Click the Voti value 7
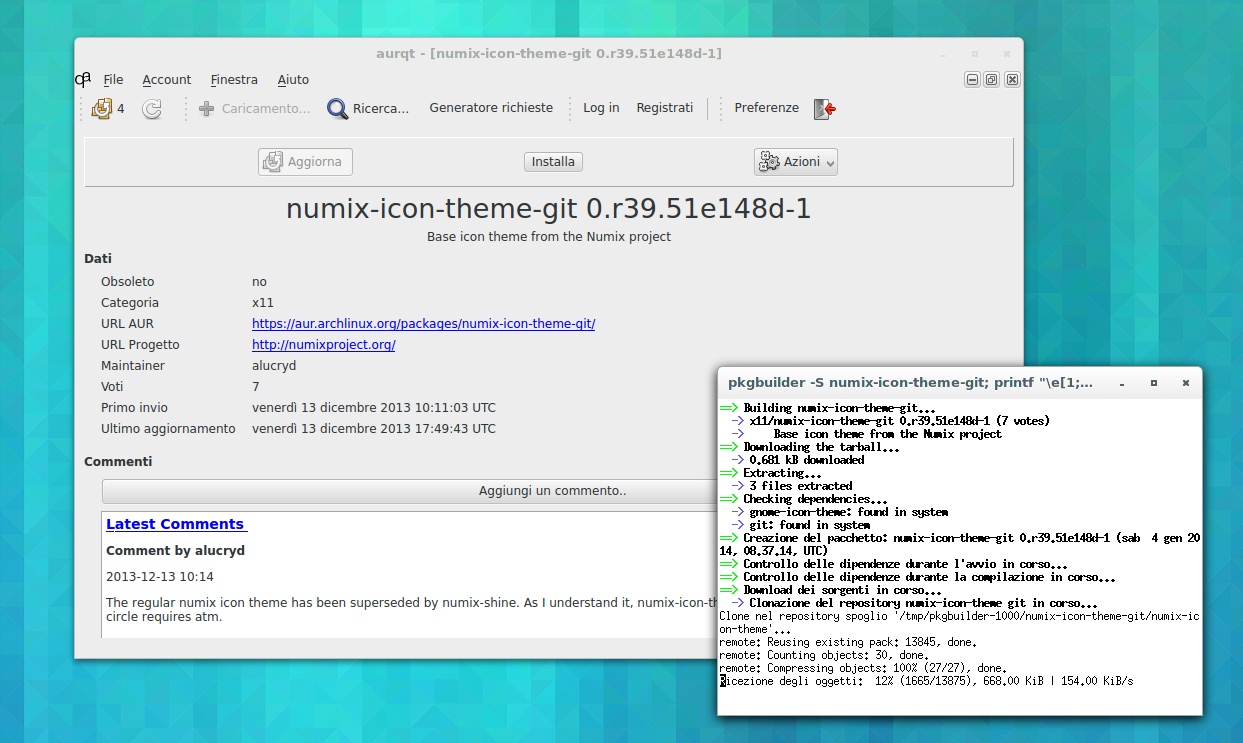This screenshot has width=1243, height=743. pos(256,387)
